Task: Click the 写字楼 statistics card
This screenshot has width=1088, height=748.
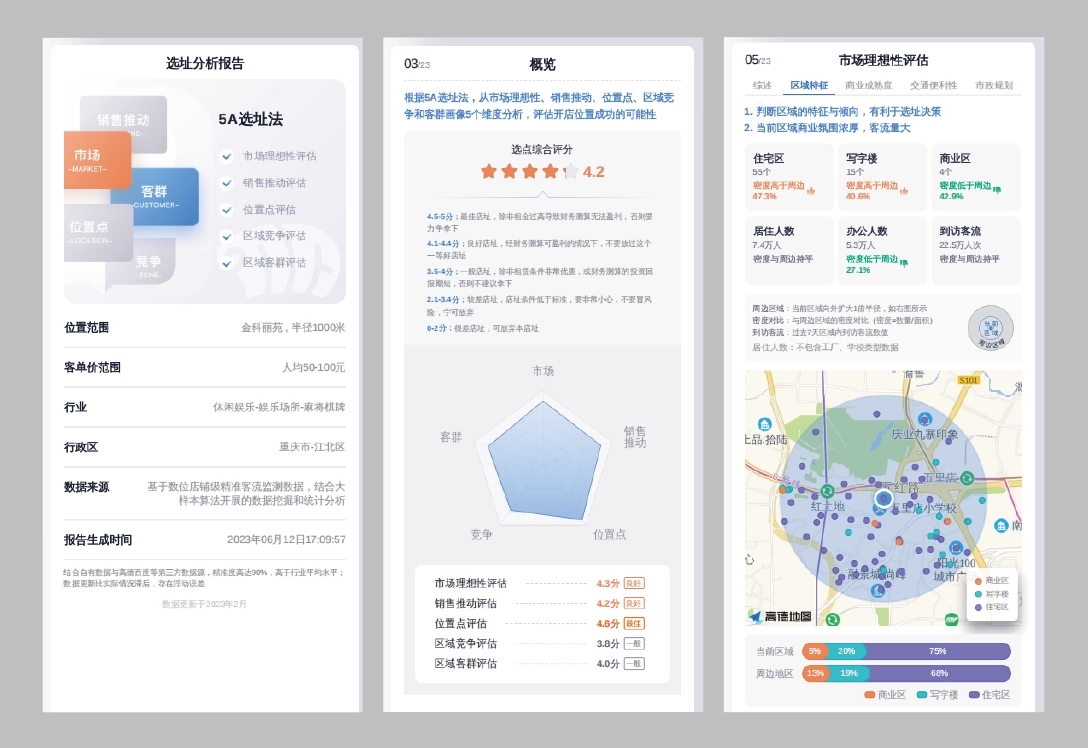Action: click(882, 177)
